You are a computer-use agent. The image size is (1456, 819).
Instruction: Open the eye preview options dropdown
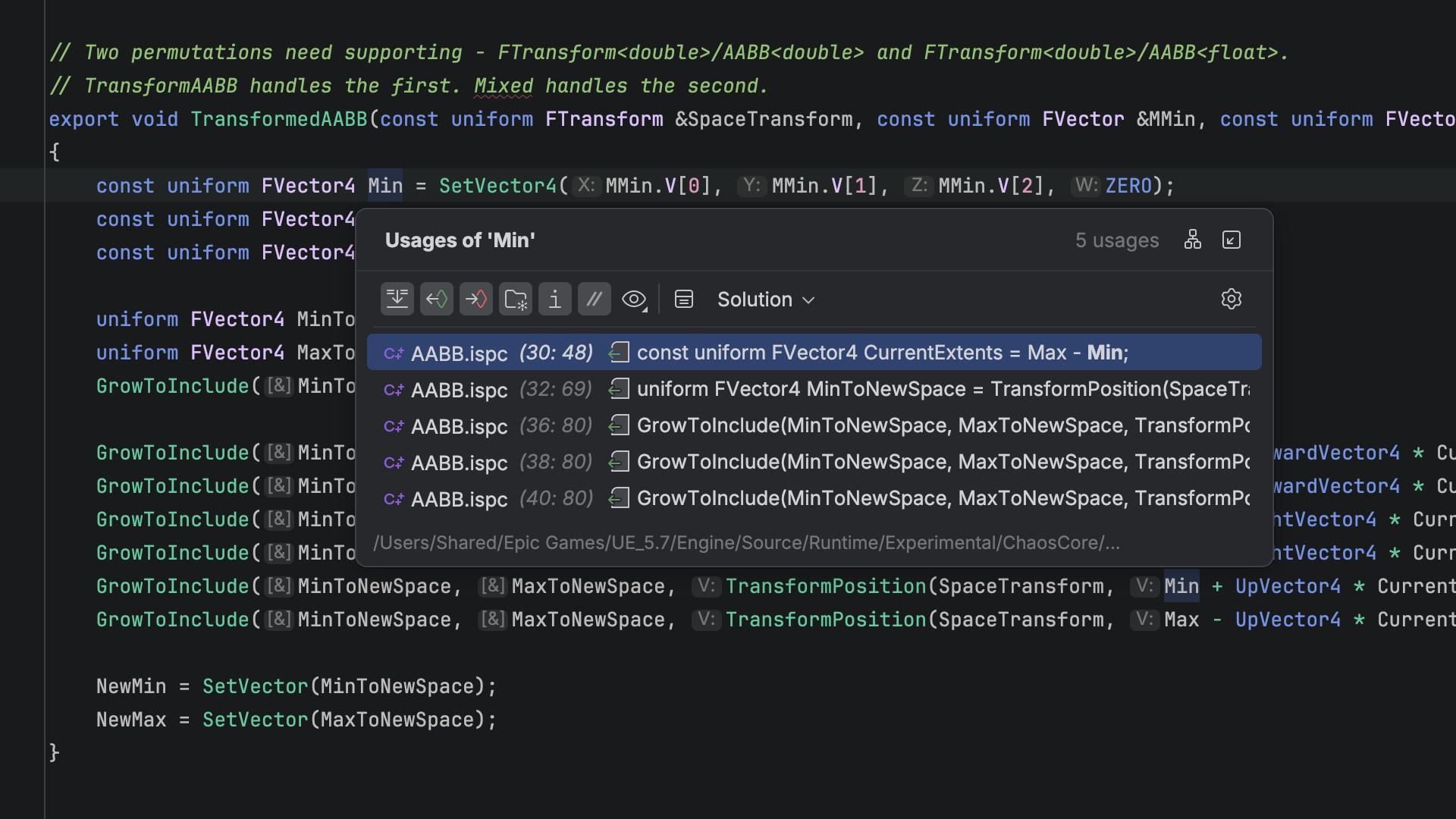click(634, 300)
